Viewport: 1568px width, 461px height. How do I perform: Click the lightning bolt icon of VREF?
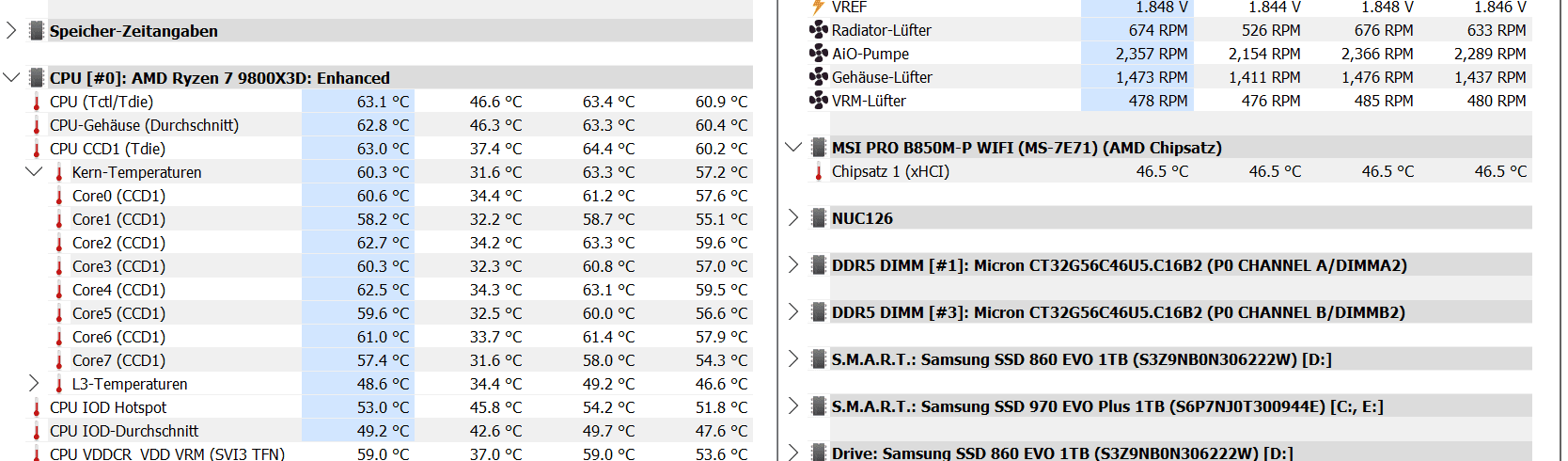pyautogui.click(x=818, y=7)
